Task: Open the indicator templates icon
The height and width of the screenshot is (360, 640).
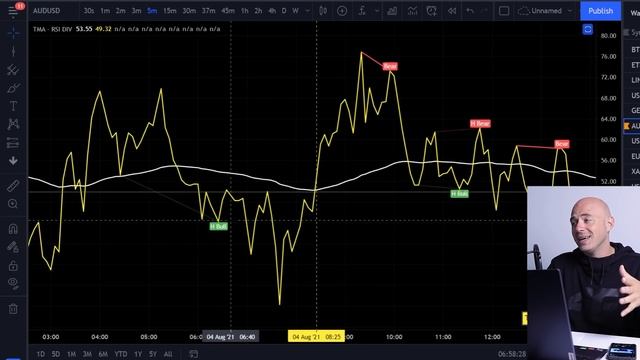Action: 413,11
